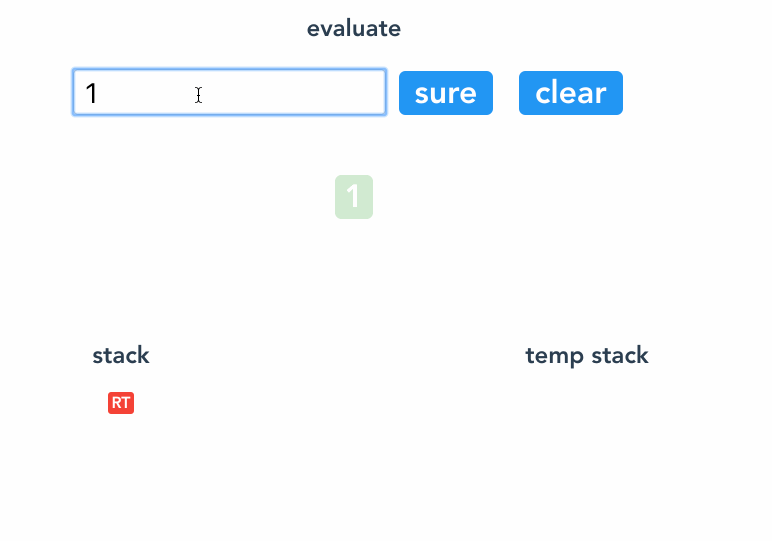Click the title above the input box
The height and width of the screenshot is (541, 772).
354,28
